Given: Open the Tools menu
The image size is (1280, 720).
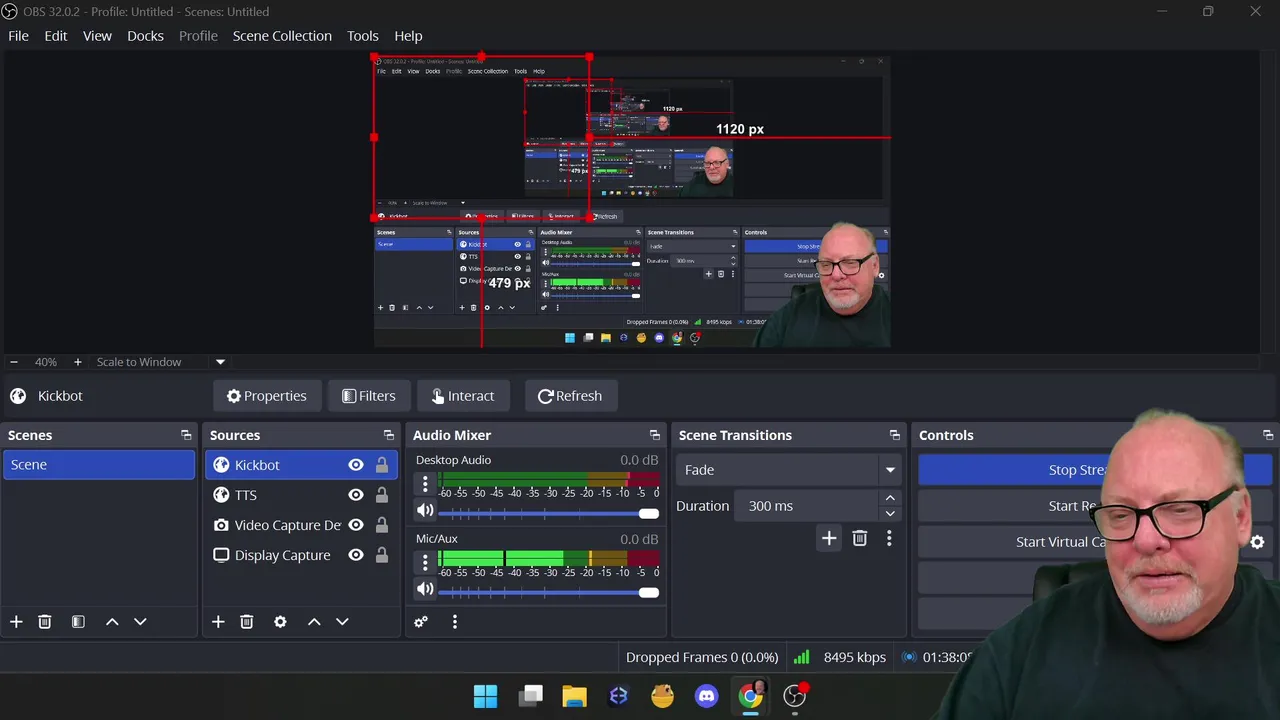Looking at the screenshot, I should (x=362, y=35).
